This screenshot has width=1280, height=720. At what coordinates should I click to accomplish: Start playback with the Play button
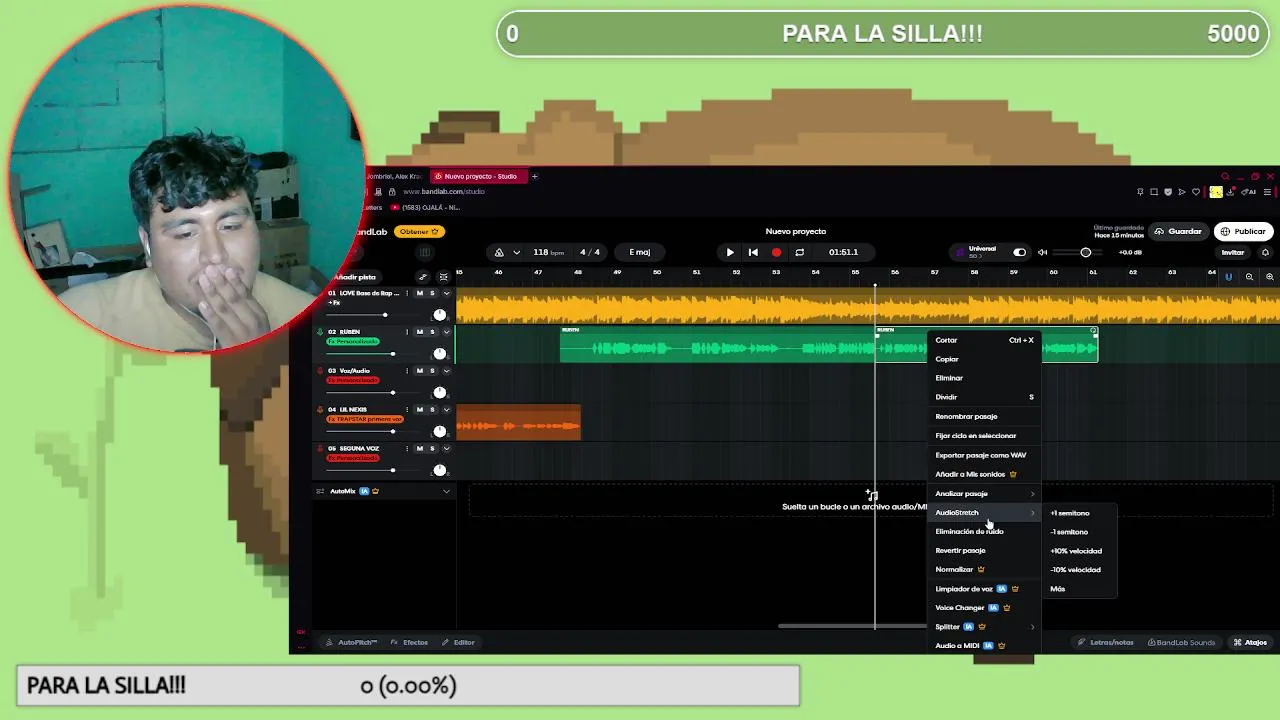tap(730, 252)
